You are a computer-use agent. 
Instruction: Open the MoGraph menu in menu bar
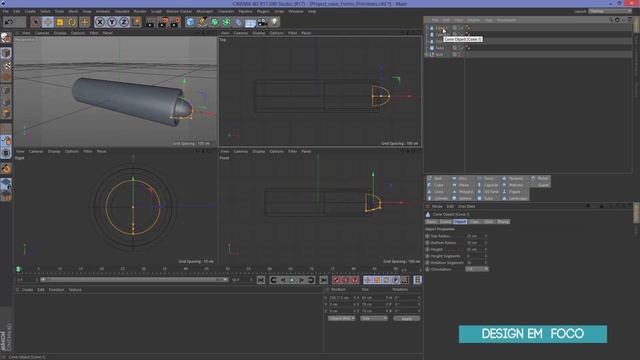pyautogui.click(x=204, y=11)
